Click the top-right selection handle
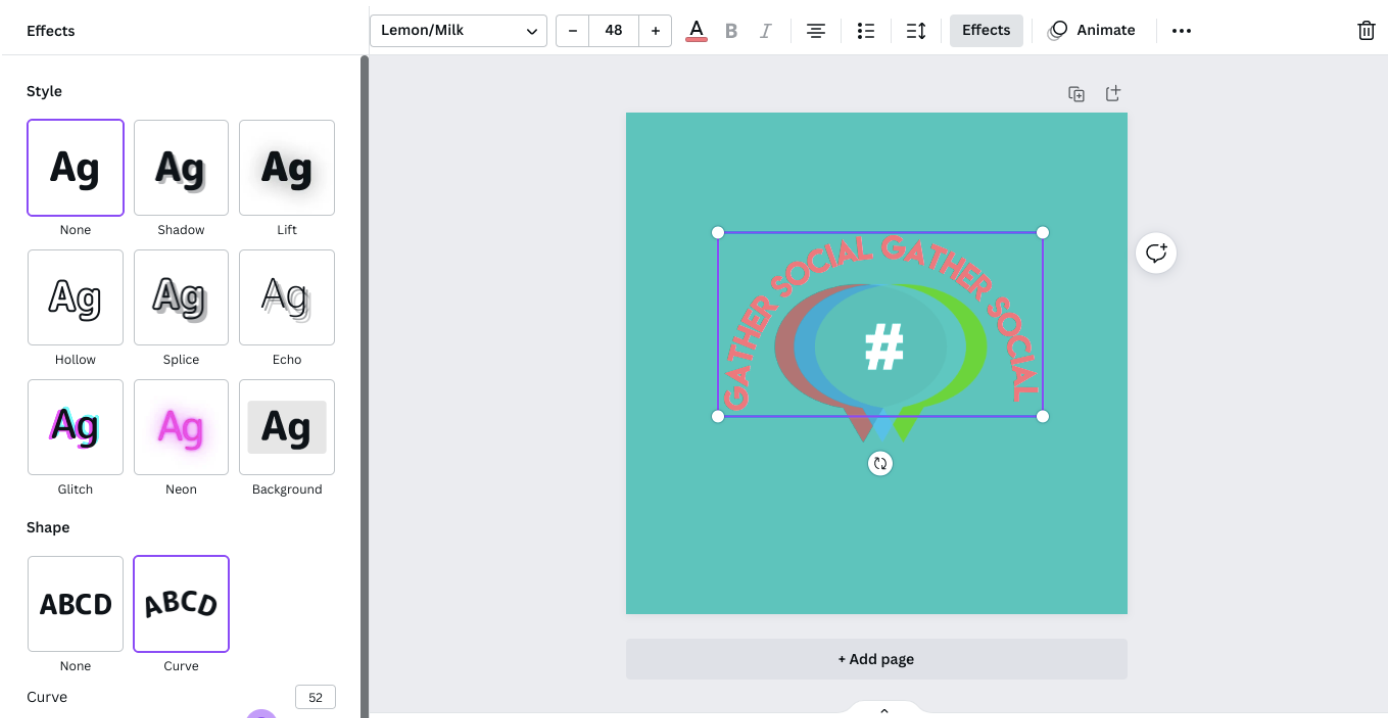Image resolution: width=1390 pixels, height=718 pixels. coord(1042,233)
